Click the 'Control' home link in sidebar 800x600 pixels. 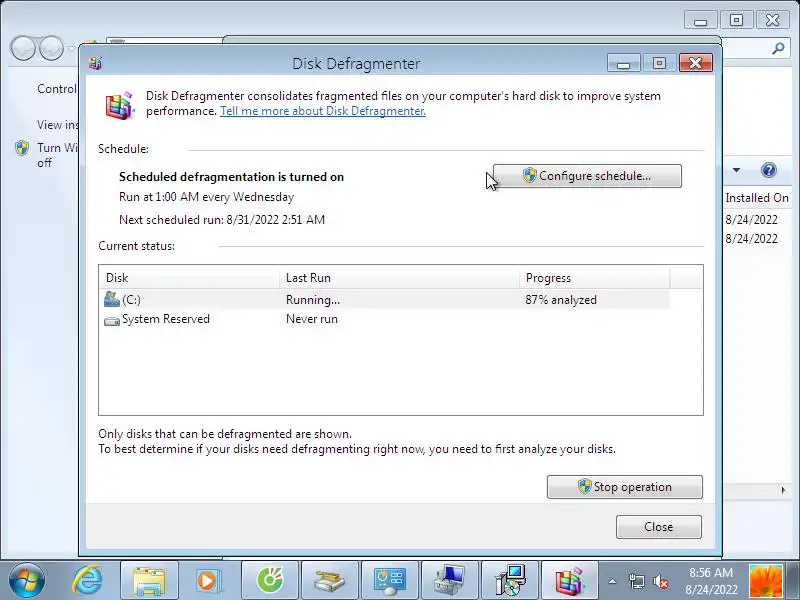(x=57, y=89)
